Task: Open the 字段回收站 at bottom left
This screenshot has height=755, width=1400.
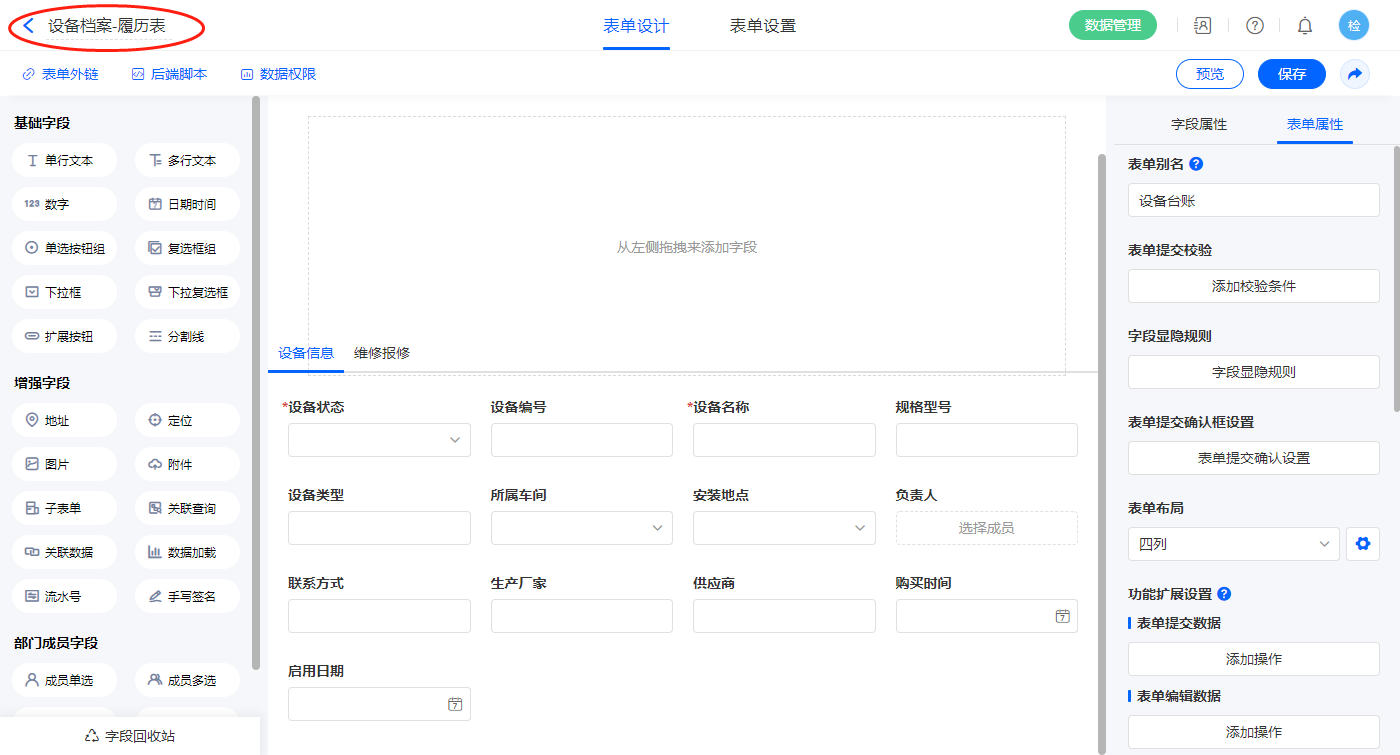Action: tap(130, 736)
